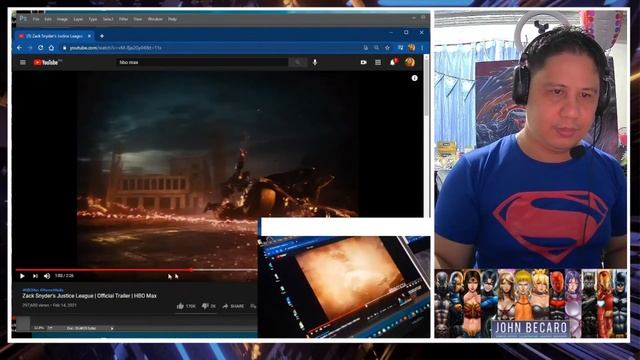
Task: Click the zoom icon in Chrome address bar
Action: tap(376, 48)
